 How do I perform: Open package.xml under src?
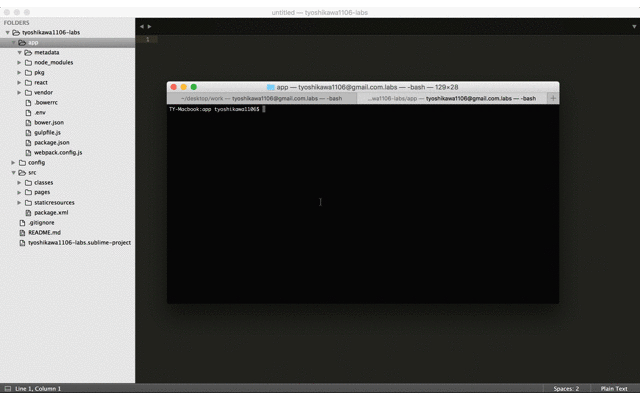pyautogui.click(x=51, y=212)
